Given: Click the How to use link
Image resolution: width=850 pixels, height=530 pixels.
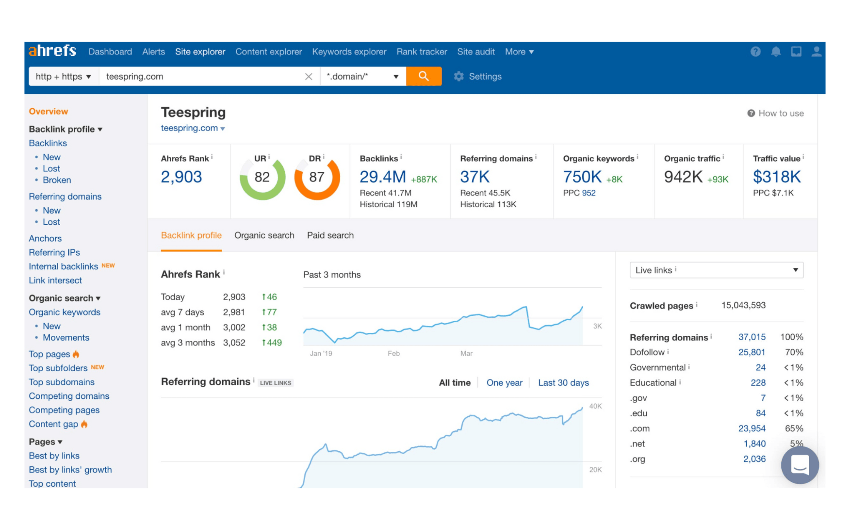Looking at the screenshot, I should (x=781, y=113).
